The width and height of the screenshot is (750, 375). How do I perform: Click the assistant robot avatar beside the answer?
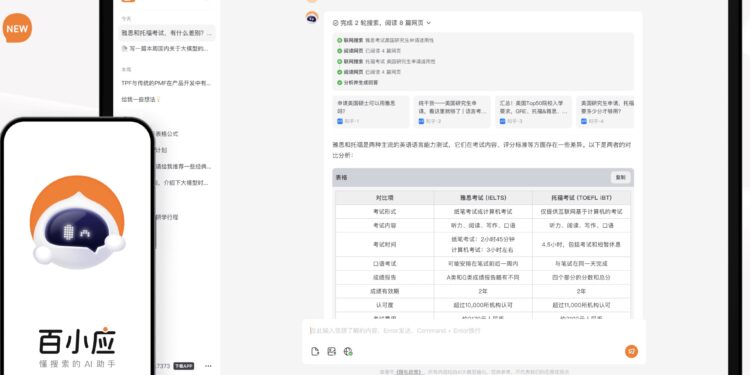coord(312,17)
